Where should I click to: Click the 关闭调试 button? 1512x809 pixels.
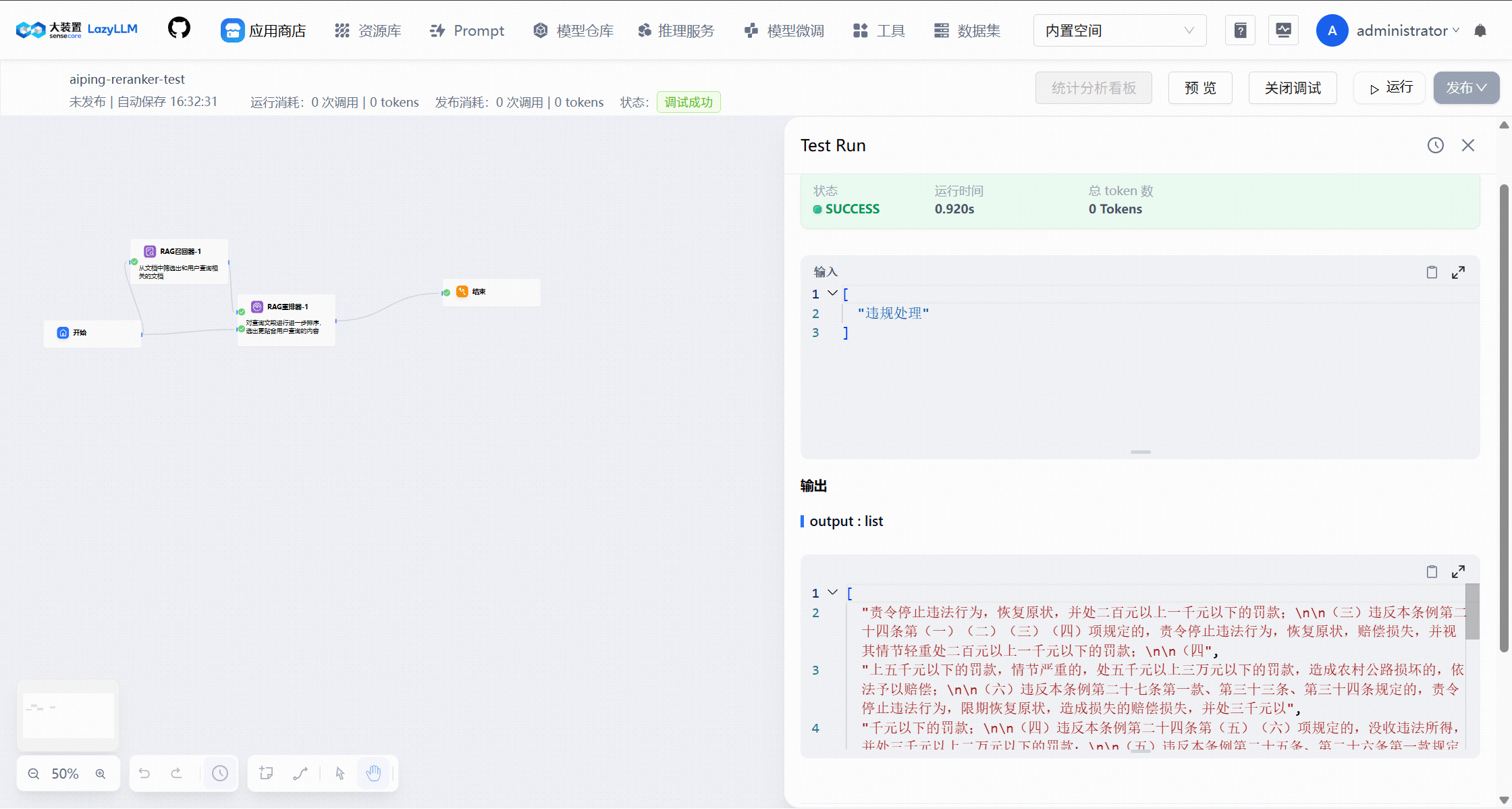click(1292, 88)
